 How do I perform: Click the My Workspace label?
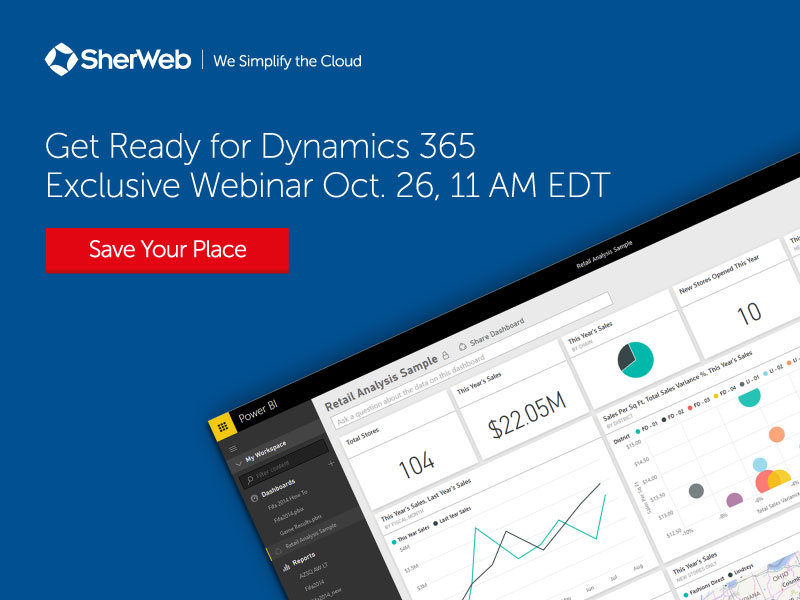click(266, 452)
